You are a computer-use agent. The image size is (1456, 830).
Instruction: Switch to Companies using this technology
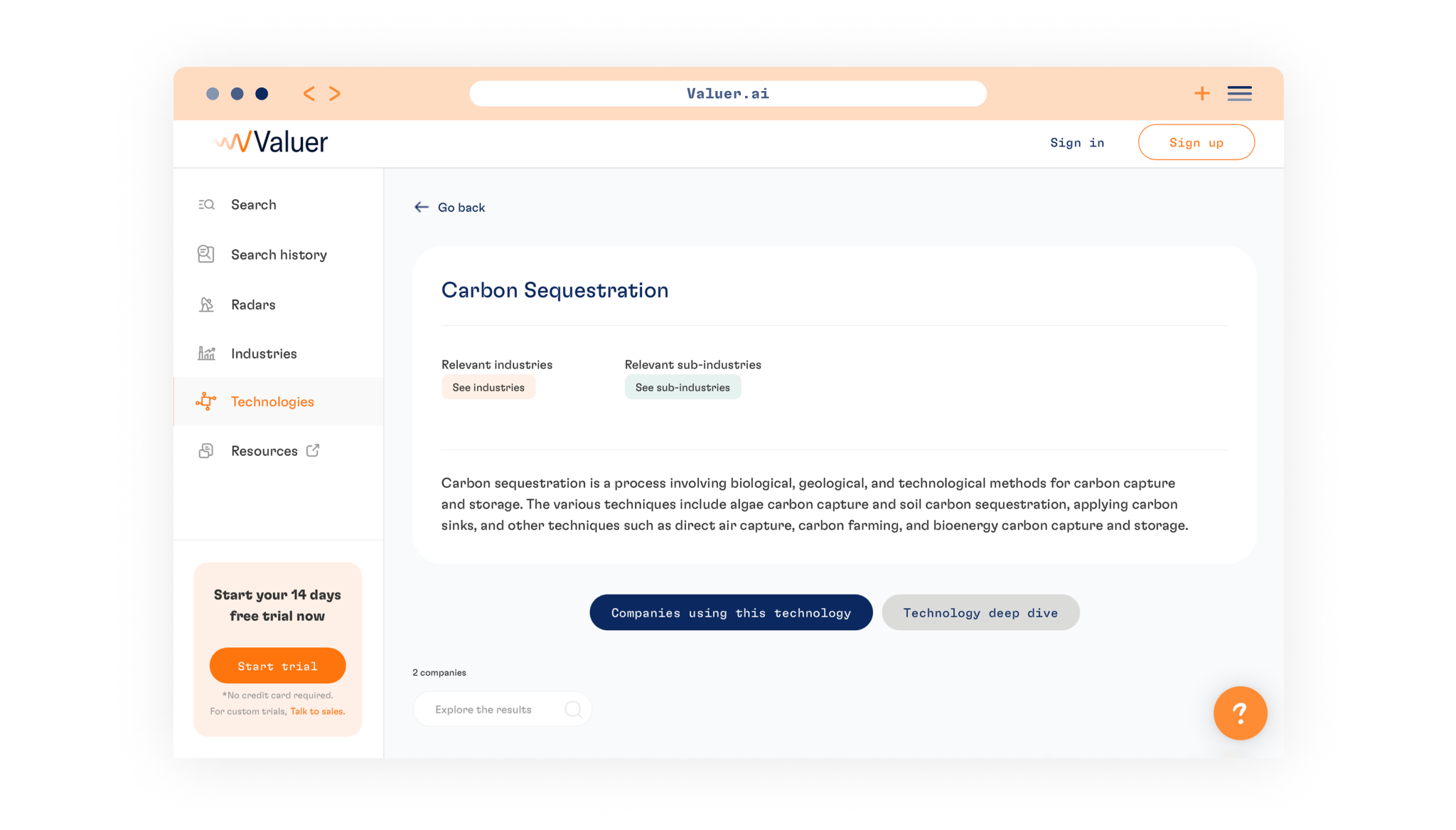(730, 612)
